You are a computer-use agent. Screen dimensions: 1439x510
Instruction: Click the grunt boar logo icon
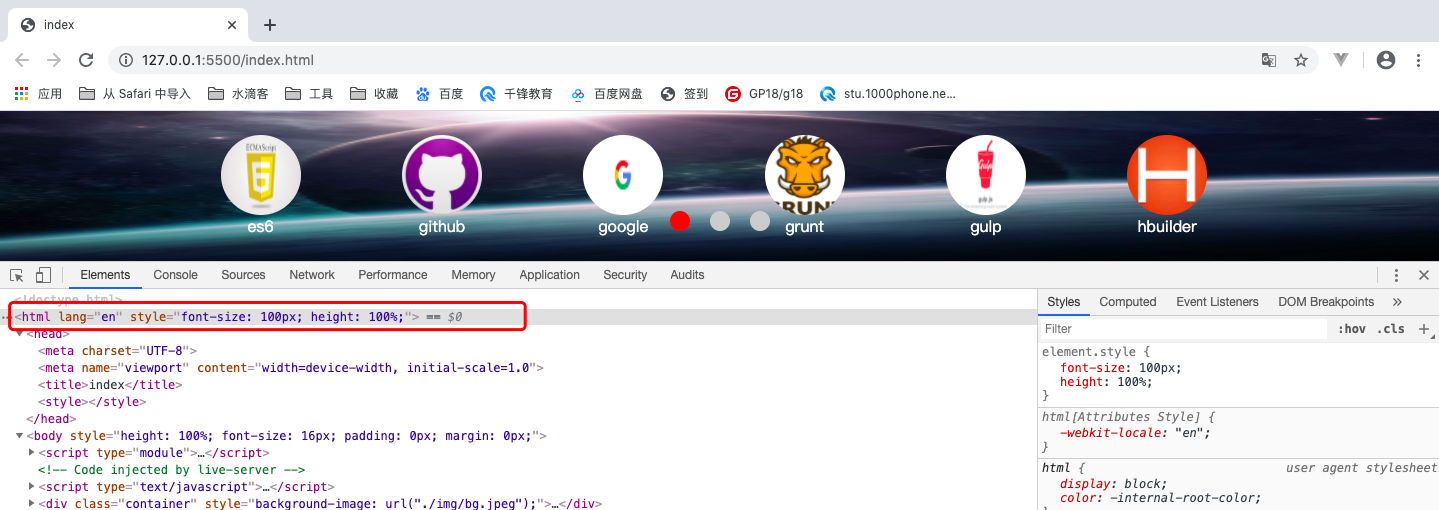pos(804,175)
